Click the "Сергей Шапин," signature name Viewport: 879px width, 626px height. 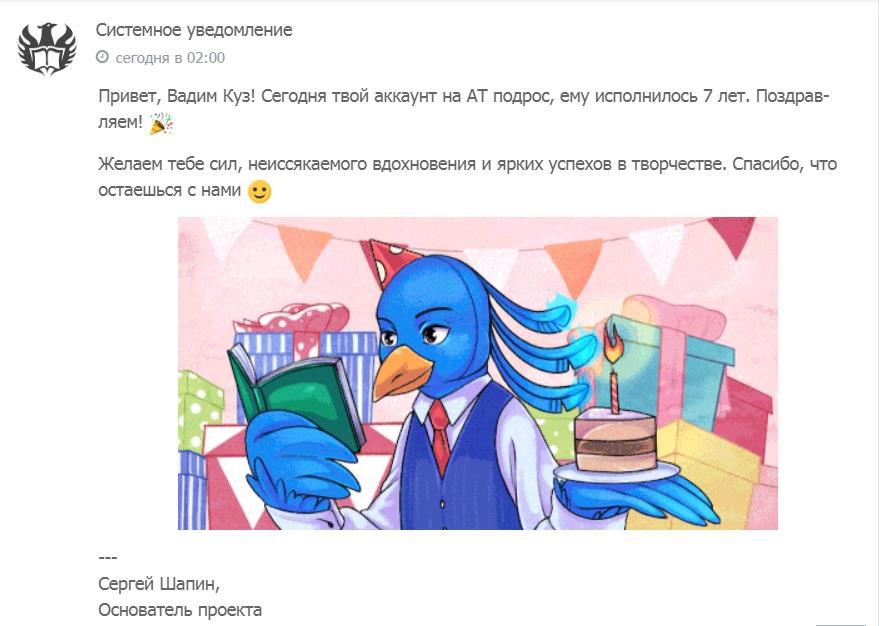point(159,584)
